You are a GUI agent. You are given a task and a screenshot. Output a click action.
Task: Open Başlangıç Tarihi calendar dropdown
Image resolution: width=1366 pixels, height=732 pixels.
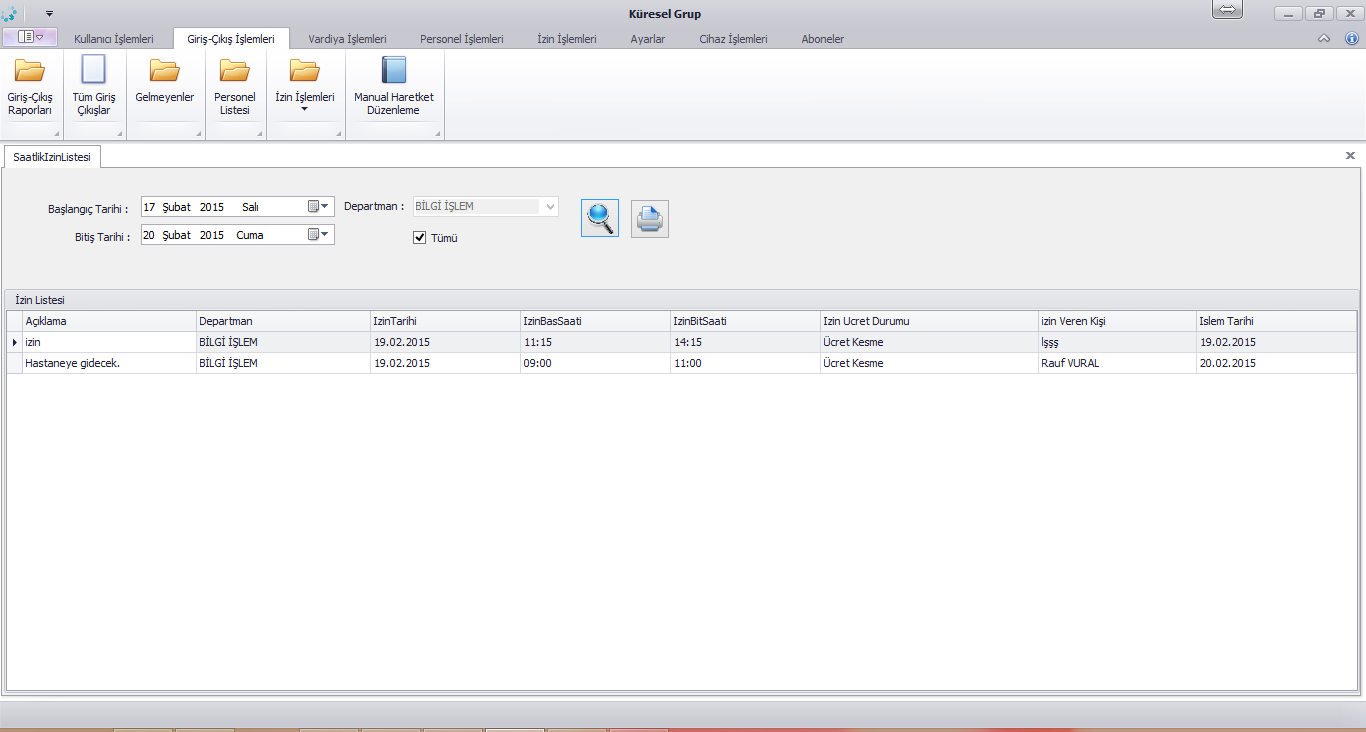point(318,206)
